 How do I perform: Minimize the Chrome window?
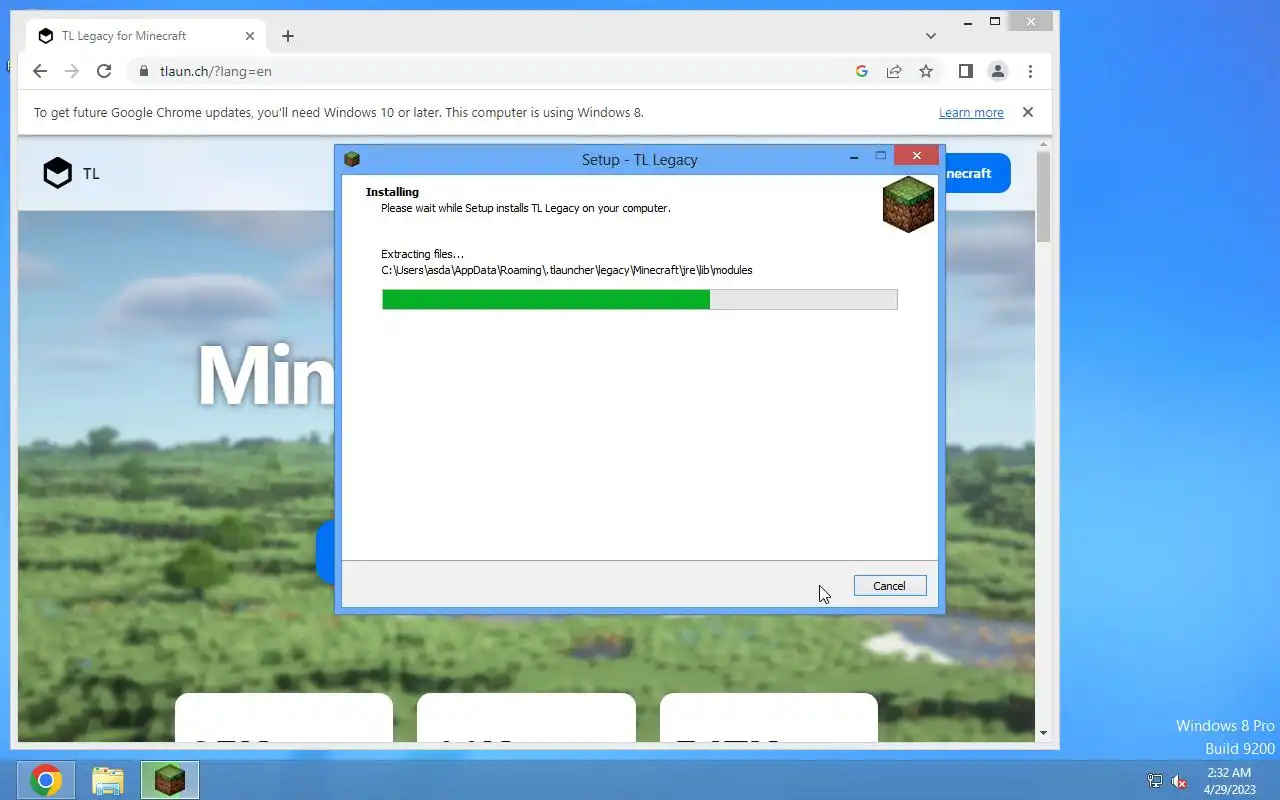pyautogui.click(x=967, y=21)
